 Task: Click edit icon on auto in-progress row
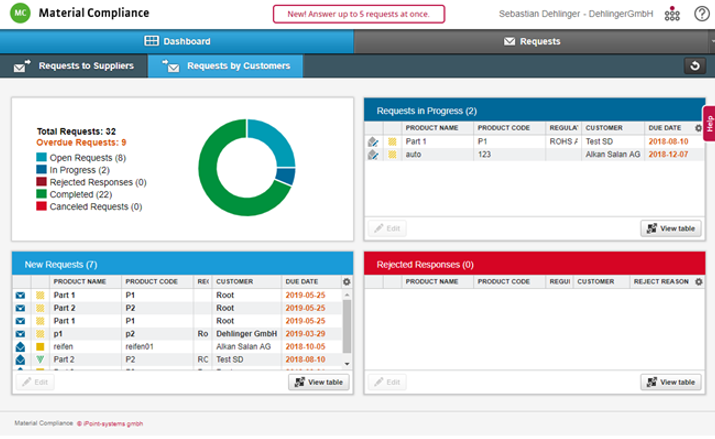pyautogui.click(x=373, y=155)
